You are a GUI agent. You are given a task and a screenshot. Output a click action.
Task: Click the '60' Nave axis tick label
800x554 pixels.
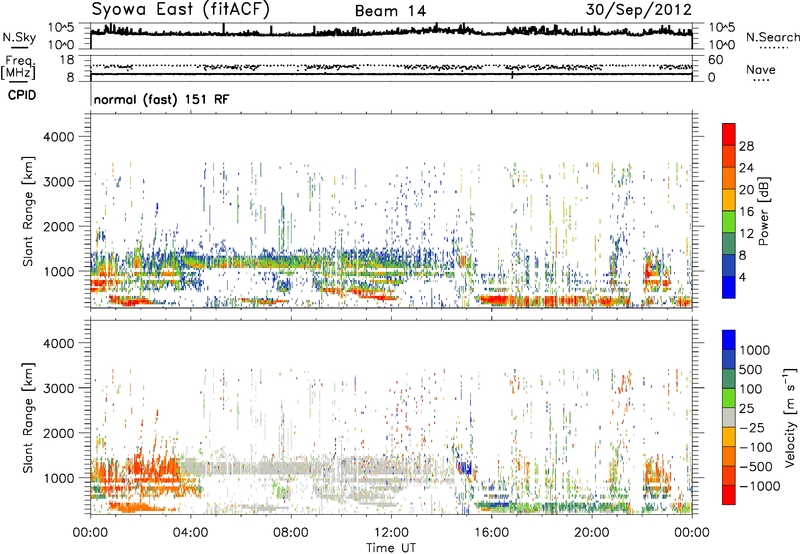pos(715,60)
